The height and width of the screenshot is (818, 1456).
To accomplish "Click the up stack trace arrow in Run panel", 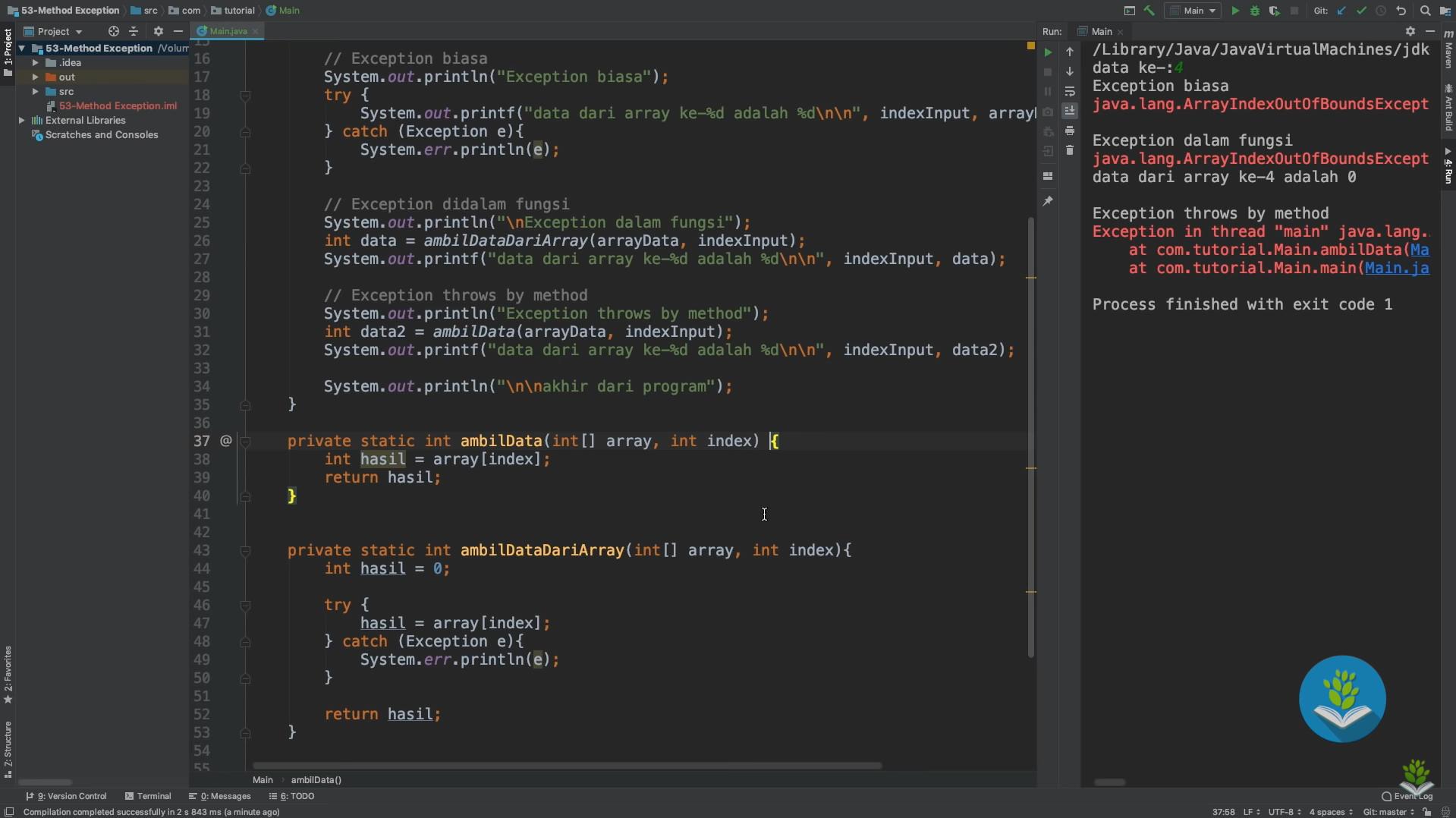I will pos(1070,52).
